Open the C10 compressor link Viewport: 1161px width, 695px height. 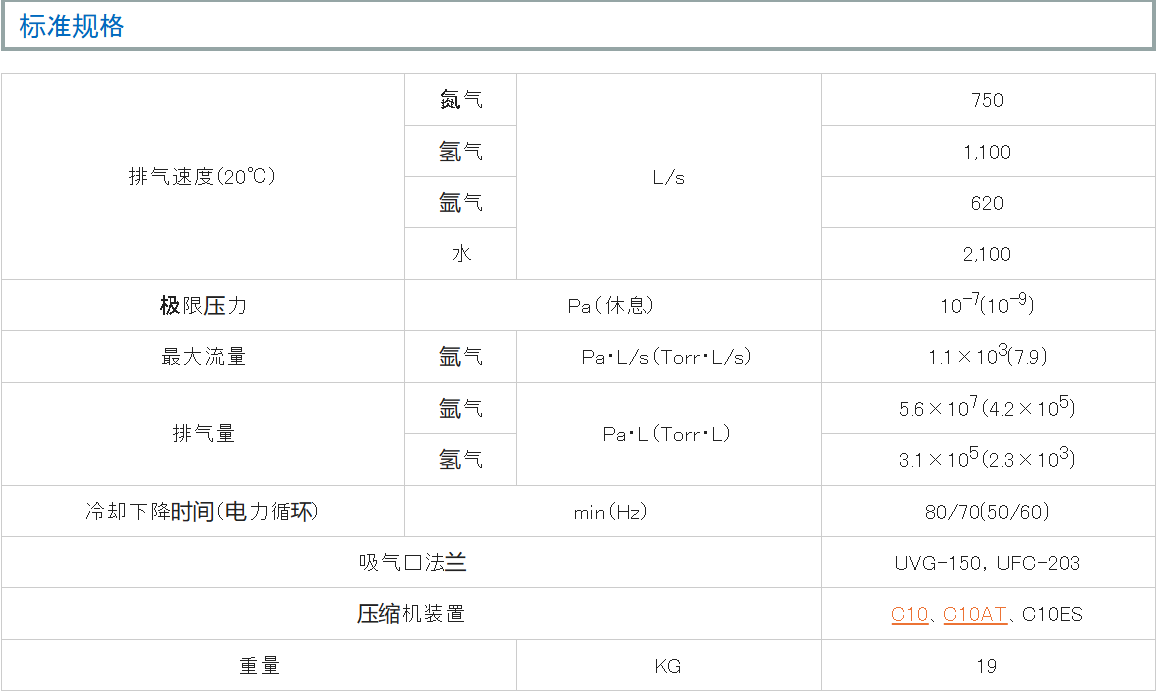tap(909, 614)
